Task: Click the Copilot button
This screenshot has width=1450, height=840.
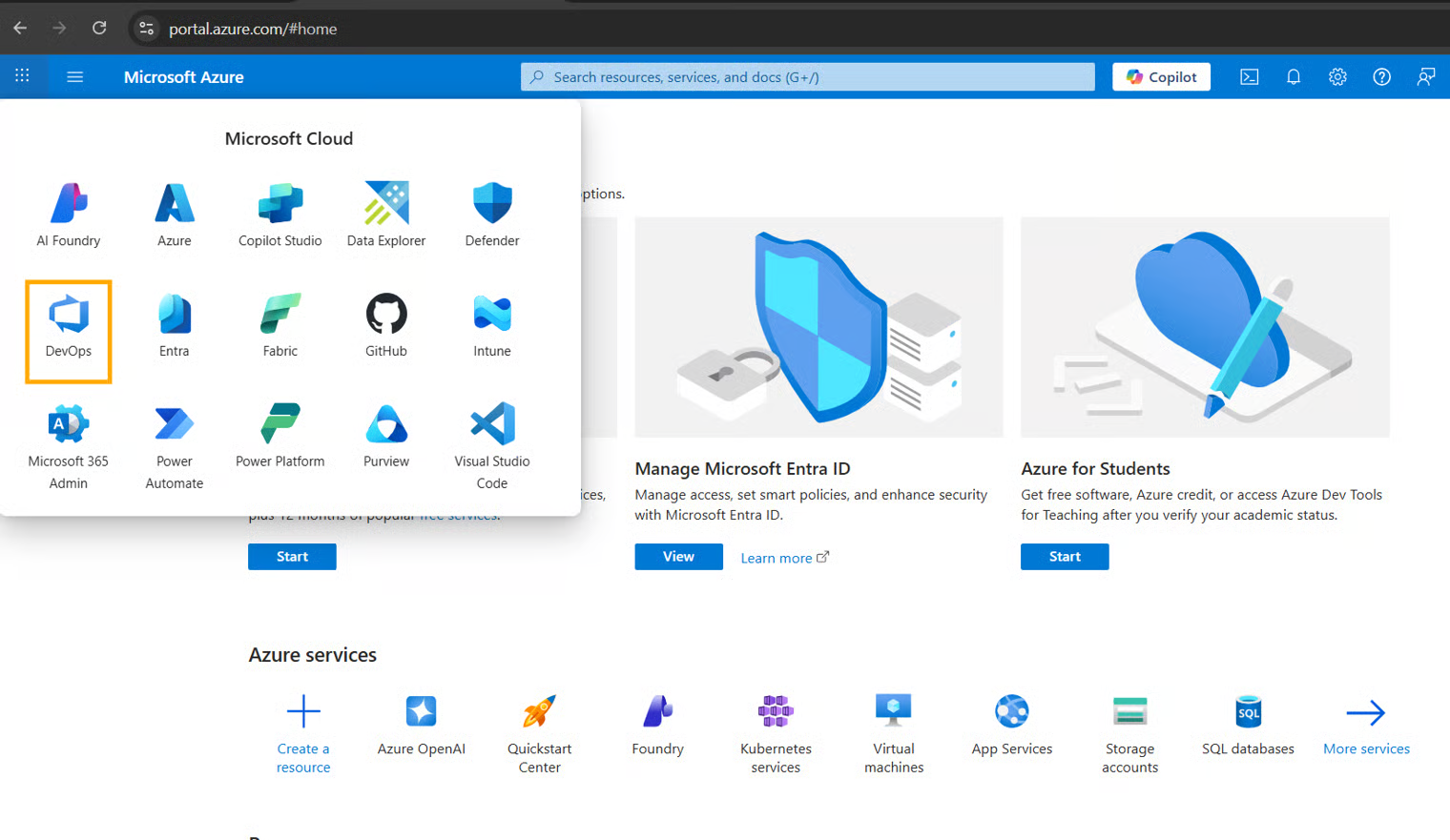Action: click(x=1161, y=77)
